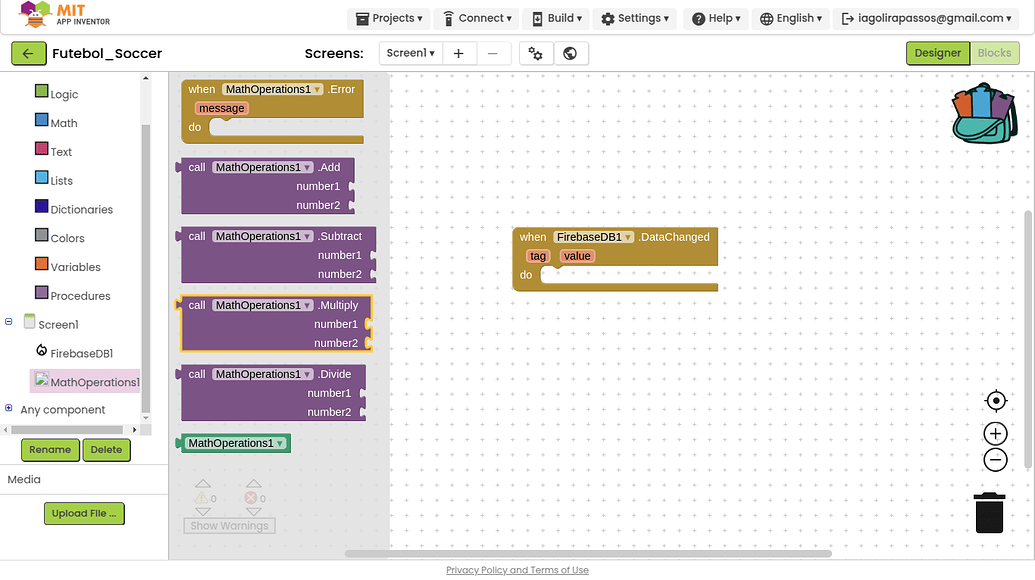Collapse the Screen1 tree node

point(9,322)
